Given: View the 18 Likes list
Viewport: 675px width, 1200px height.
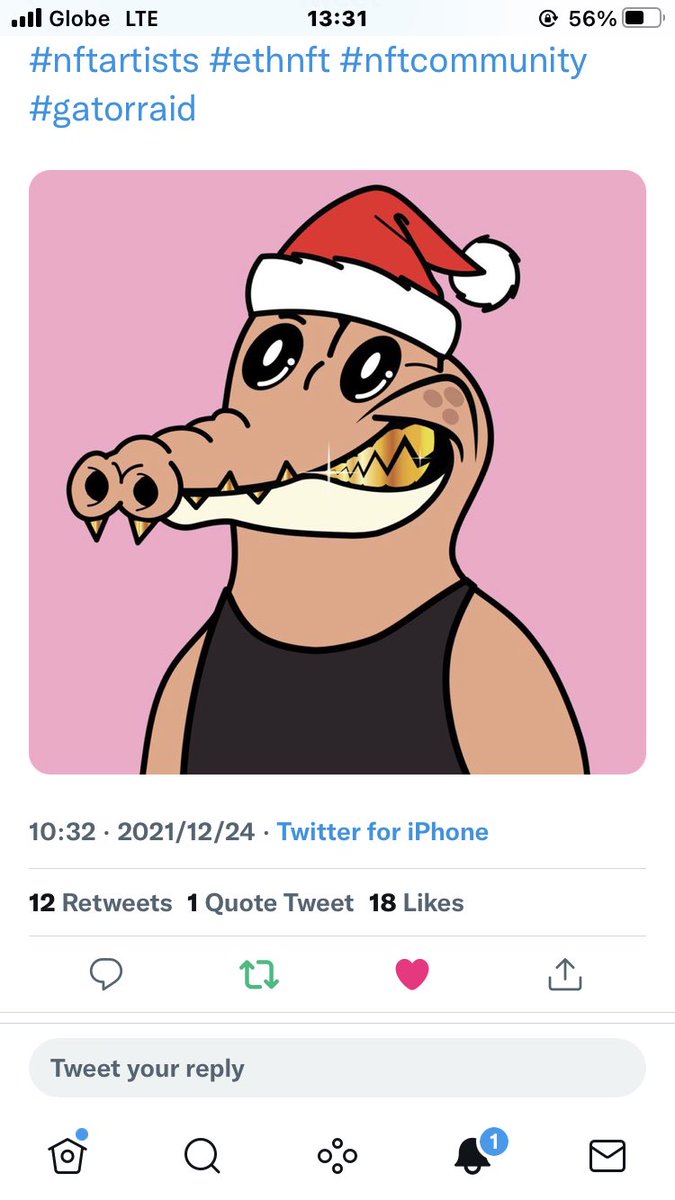Looking at the screenshot, I should [x=416, y=903].
